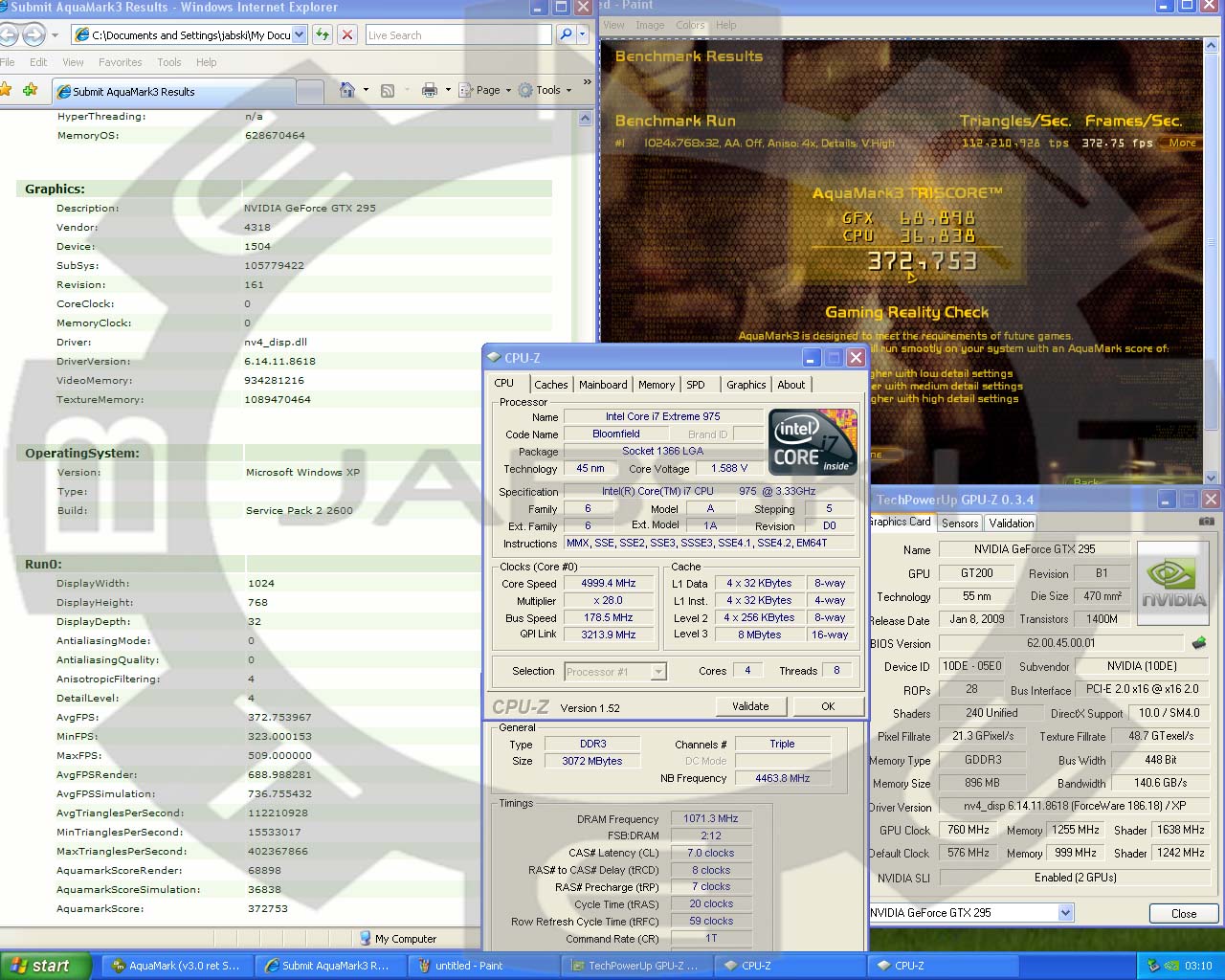The image size is (1225, 980).
Task: Click the Print icon in IE toolbar
Action: [x=430, y=90]
